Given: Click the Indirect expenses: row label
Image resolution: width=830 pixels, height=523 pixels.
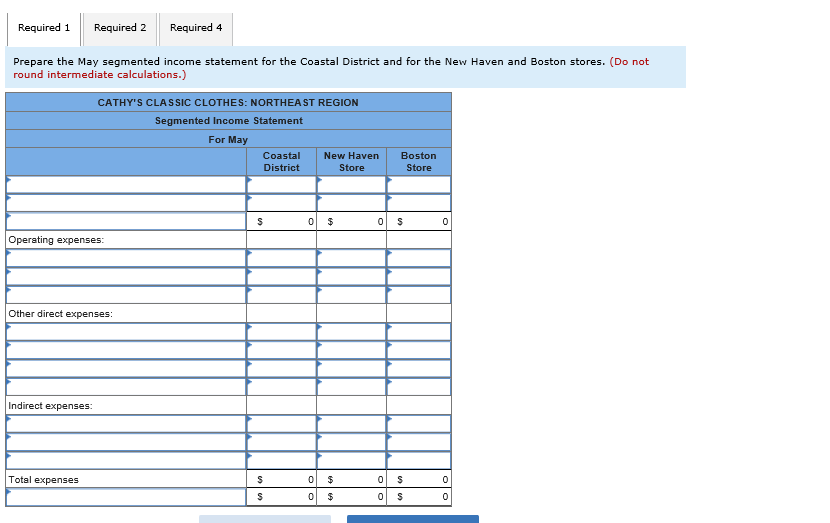Looking at the screenshot, I should tap(50, 406).
